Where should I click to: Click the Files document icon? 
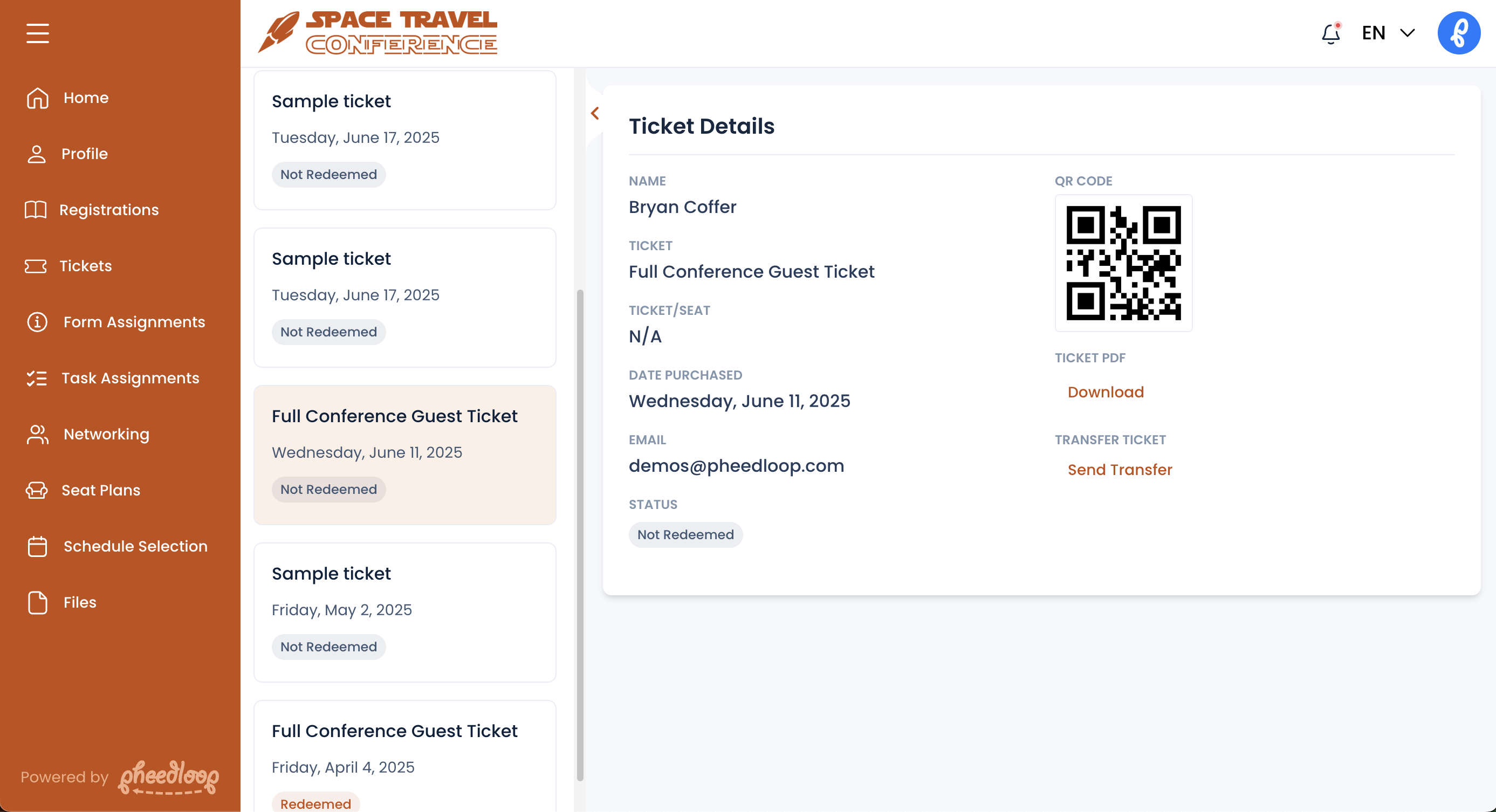[37, 602]
